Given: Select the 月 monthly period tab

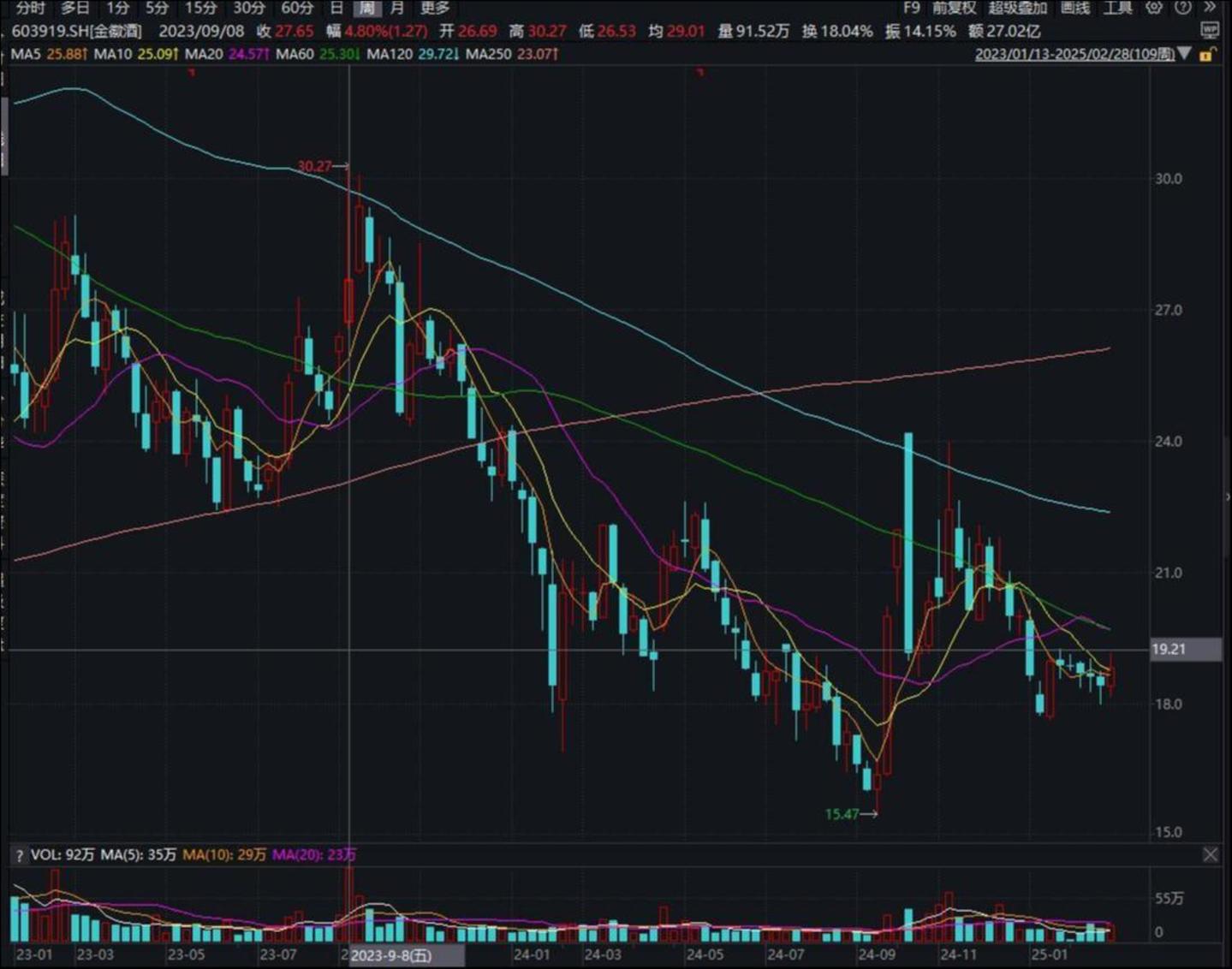Looking at the screenshot, I should click(396, 8).
